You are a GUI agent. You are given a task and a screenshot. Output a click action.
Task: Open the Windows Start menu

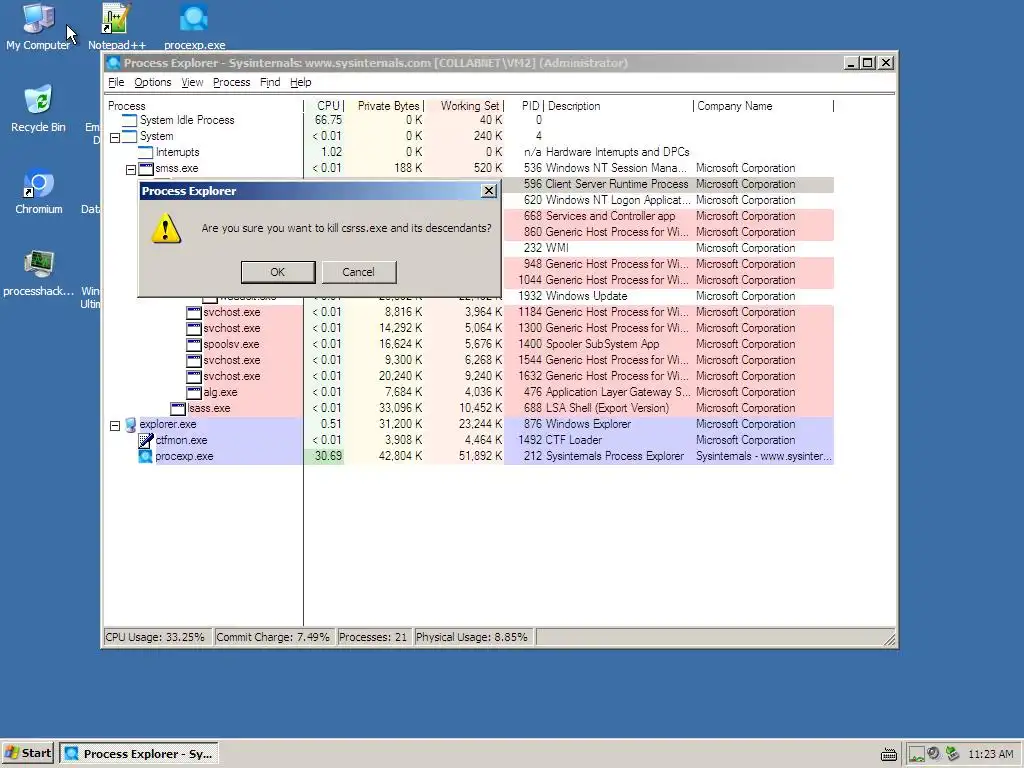point(28,753)
